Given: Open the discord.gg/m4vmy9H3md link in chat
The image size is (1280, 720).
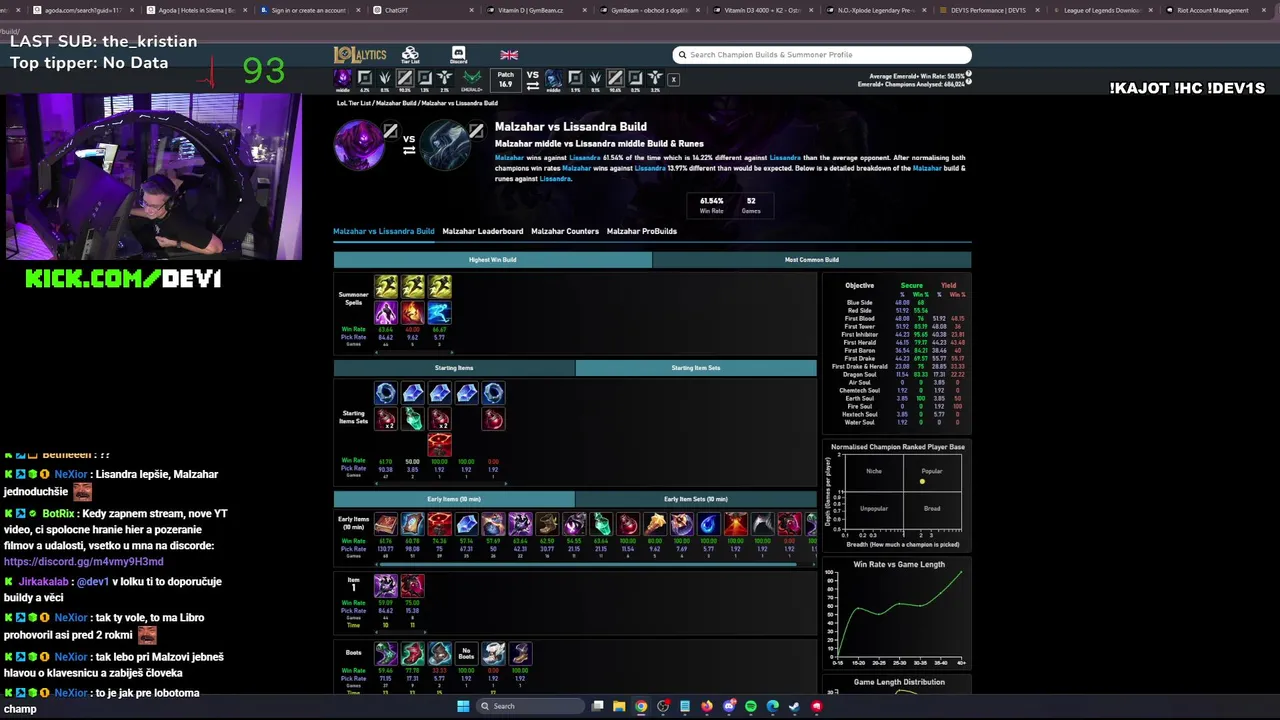Looking at the screenshot, I should pyautogui.click(x=83, y=562).
